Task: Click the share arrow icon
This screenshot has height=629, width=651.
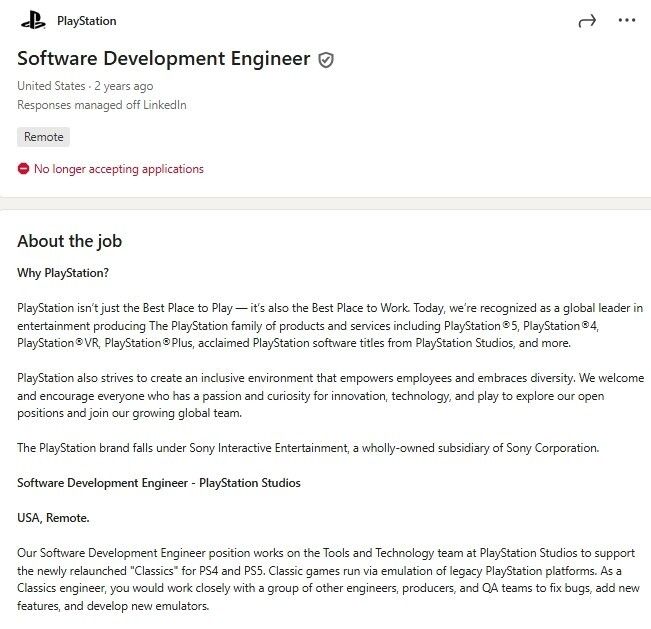Action: 587,20
